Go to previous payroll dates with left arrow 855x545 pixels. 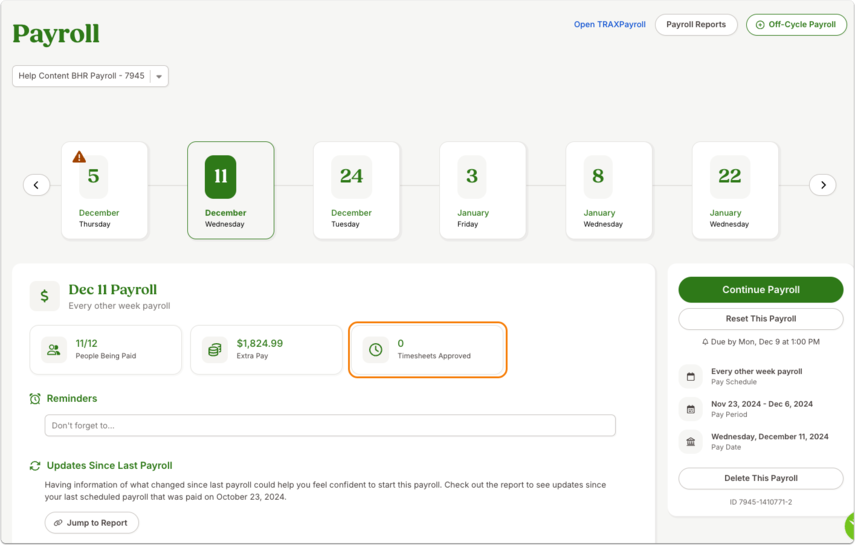coord(37,185)
